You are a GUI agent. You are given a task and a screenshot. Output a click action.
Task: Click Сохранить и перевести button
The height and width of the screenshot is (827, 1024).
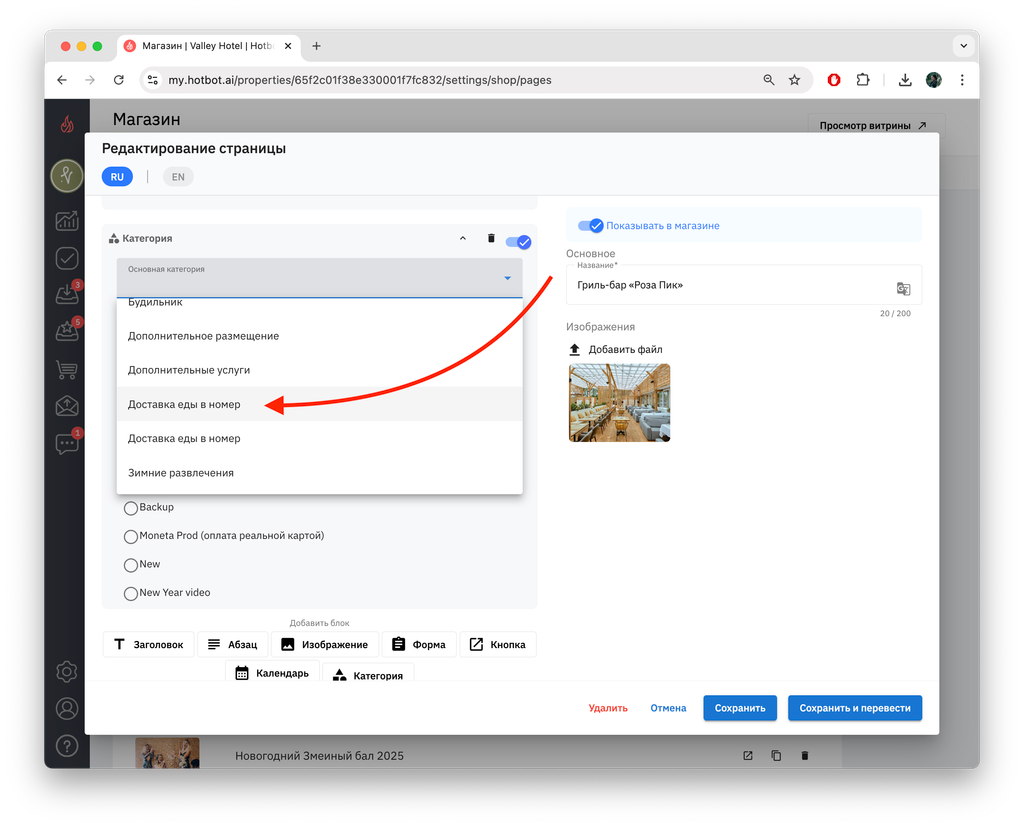coord(855,708)
